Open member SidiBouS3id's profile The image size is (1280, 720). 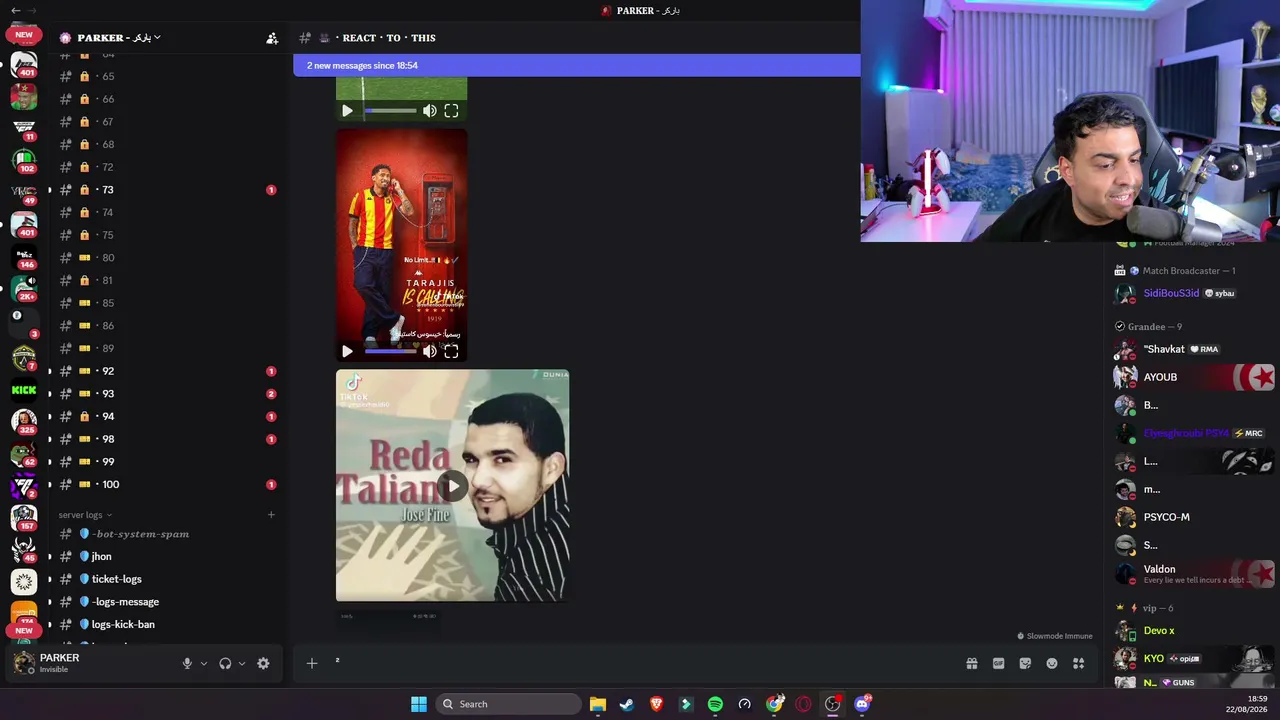[1193, 293]
